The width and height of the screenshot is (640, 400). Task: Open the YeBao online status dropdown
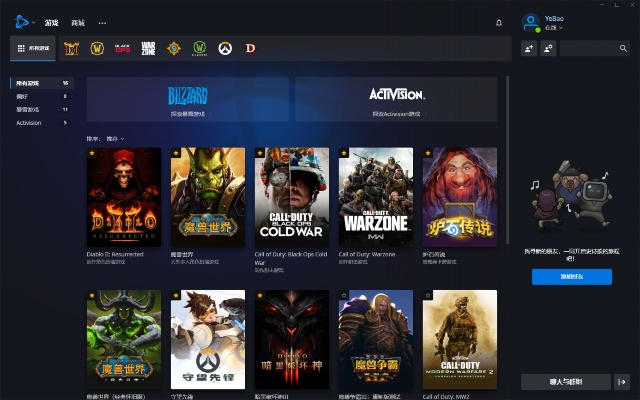tap(553, 28)
